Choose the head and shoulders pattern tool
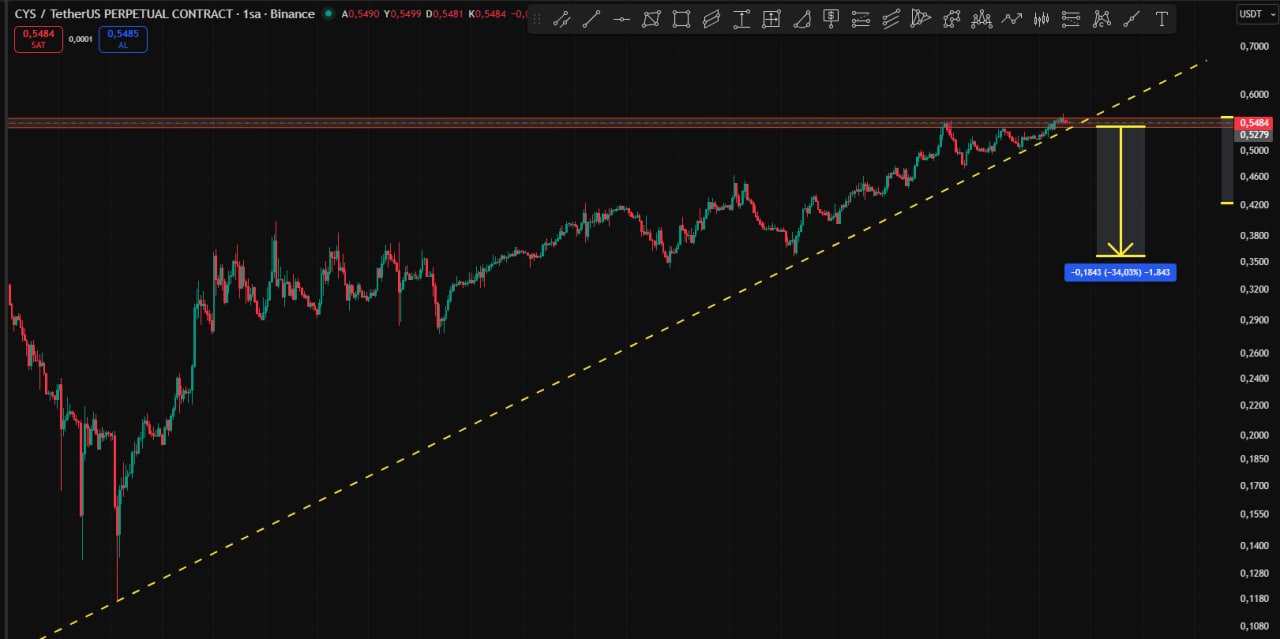The height and width of the screenshot is (639, 1280). click(981, 19)
